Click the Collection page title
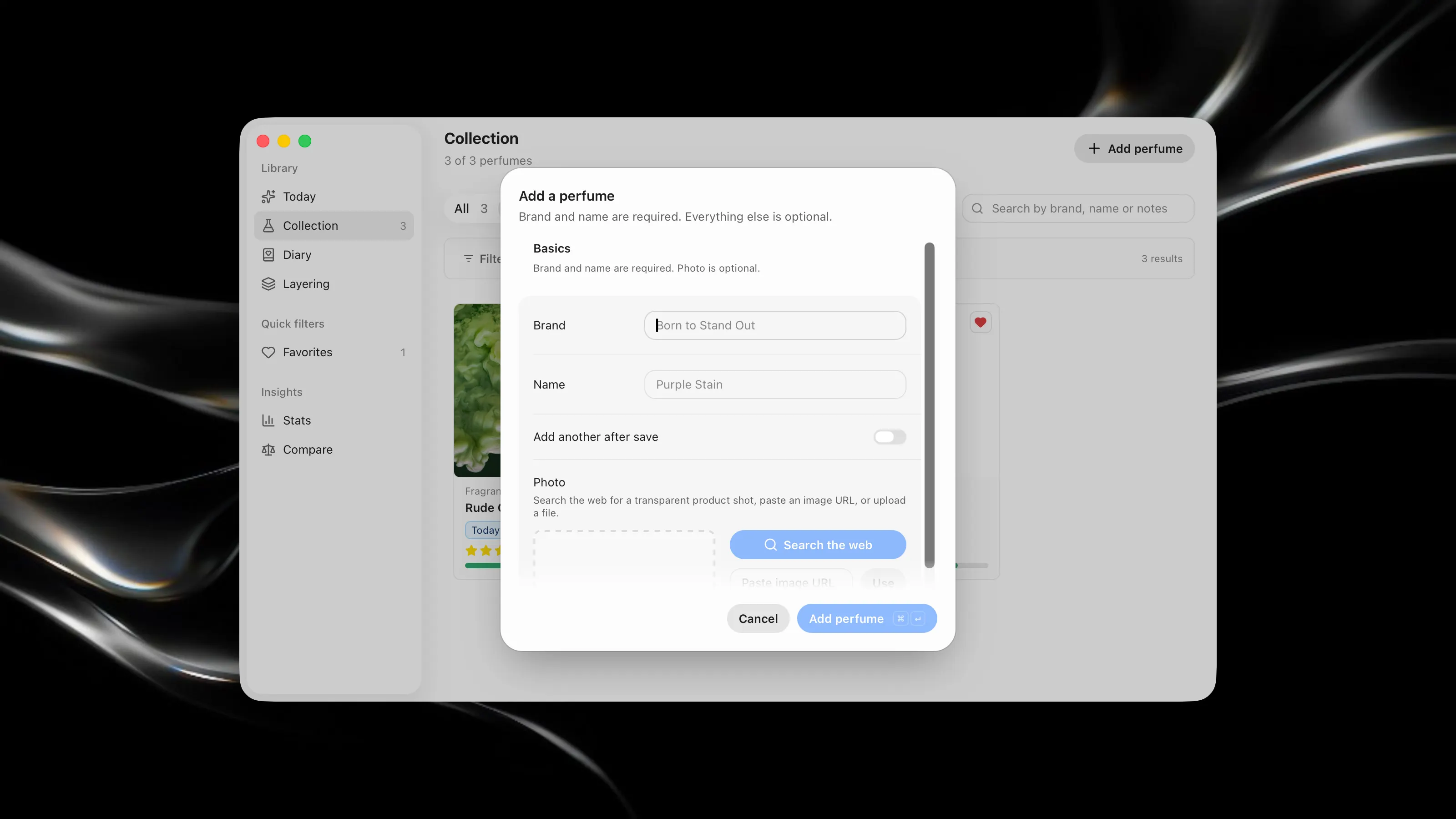 481,138
